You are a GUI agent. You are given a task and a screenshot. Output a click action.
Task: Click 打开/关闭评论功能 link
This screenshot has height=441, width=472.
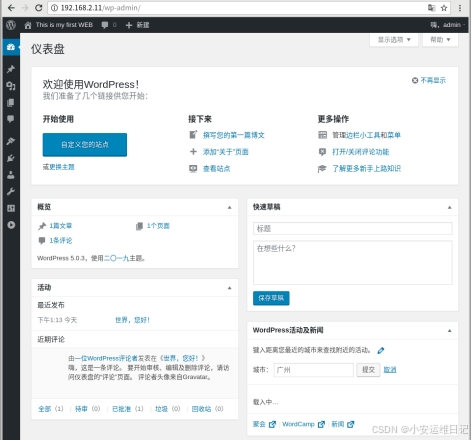coord(361,152)
